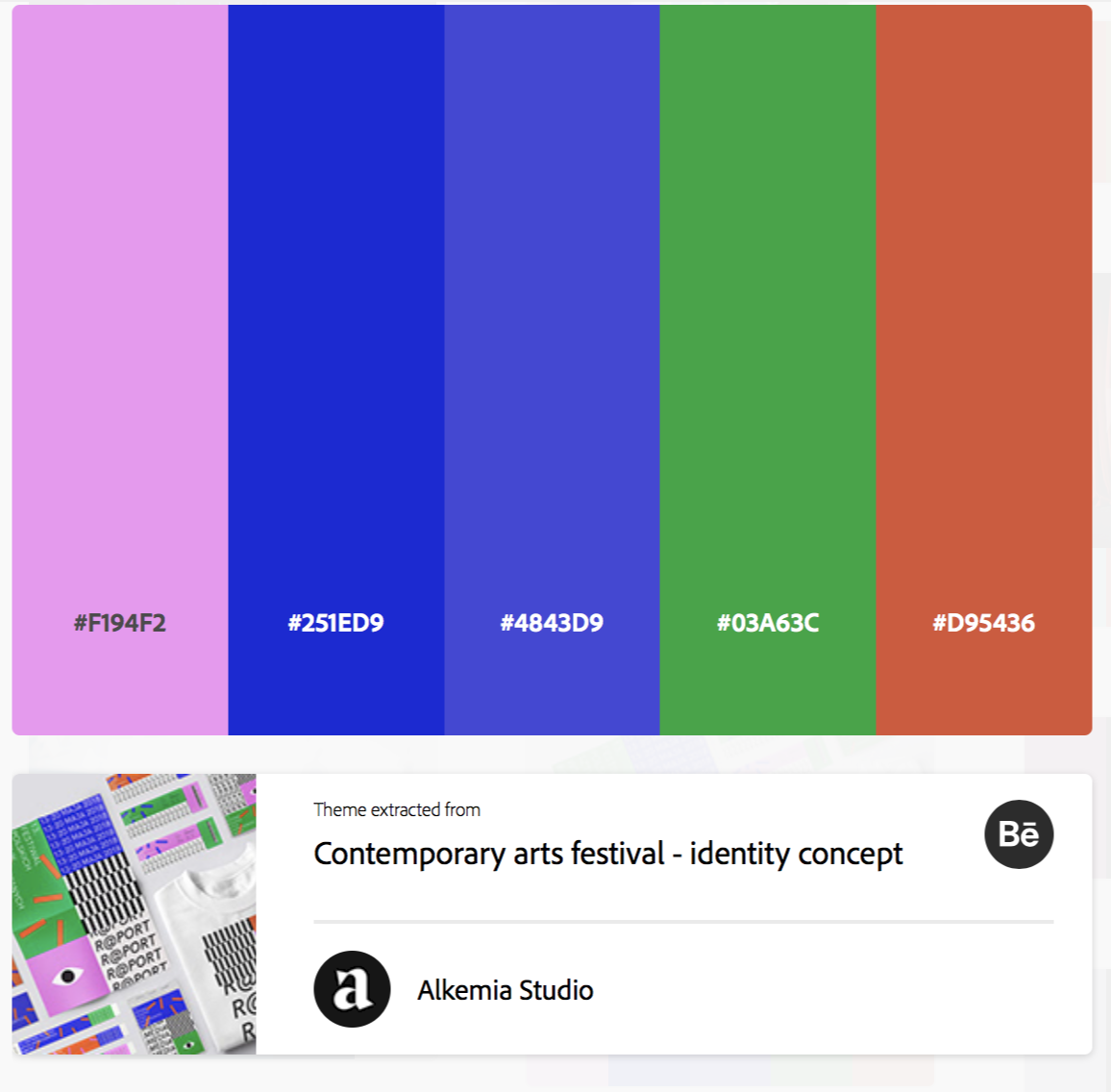Viewport: 1111px width, 1092px height.
Task: Click the "Theme extracted from" label
Action: pyautogui.click(x=397, y=809)
